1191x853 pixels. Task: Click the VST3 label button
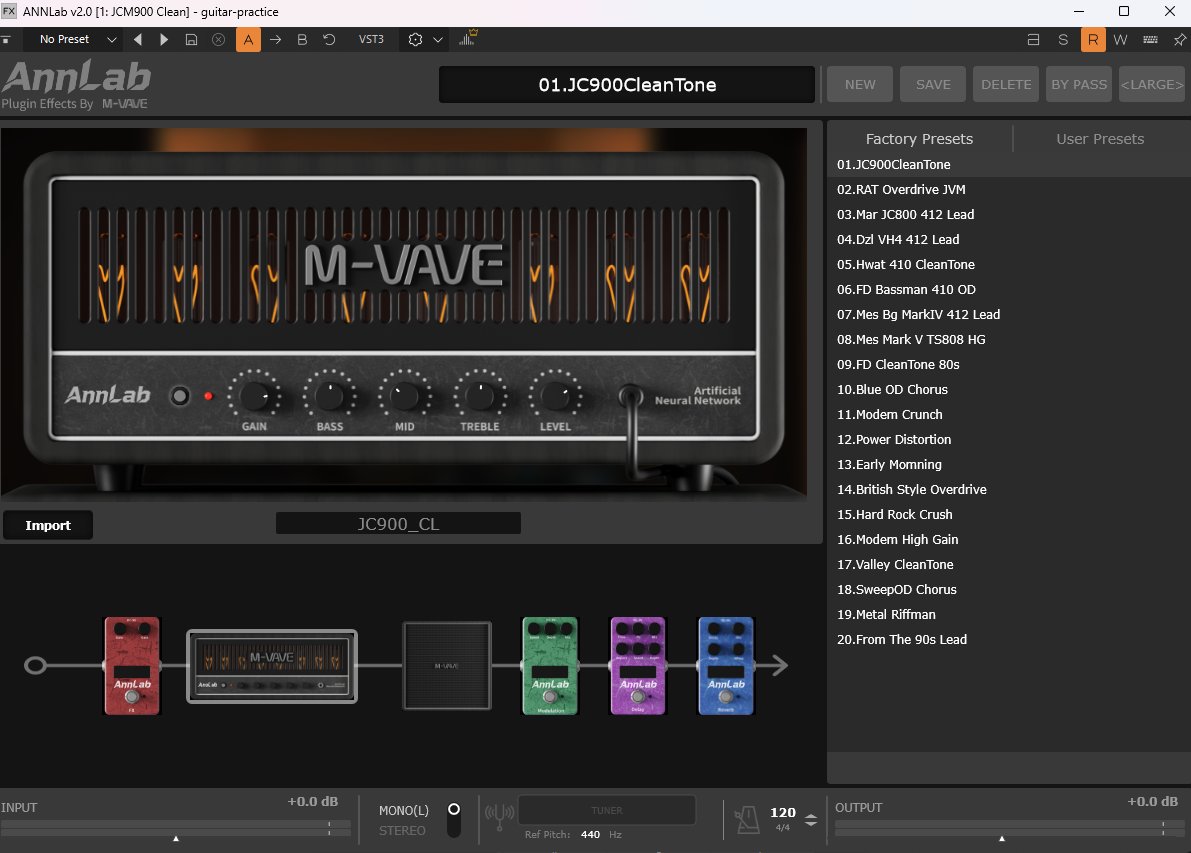click(x=371, y=39)
